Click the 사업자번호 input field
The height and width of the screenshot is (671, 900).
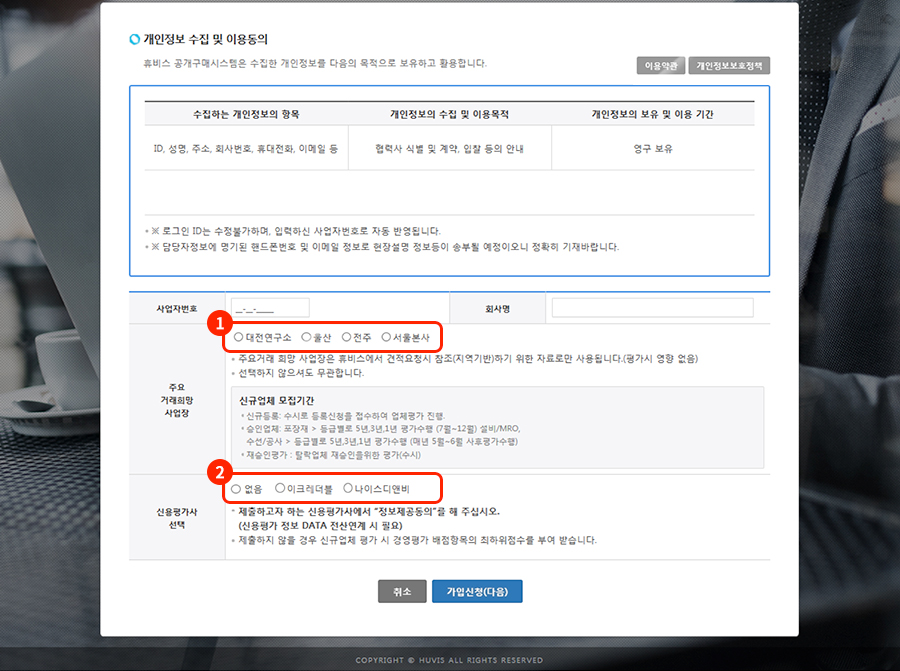270,308
